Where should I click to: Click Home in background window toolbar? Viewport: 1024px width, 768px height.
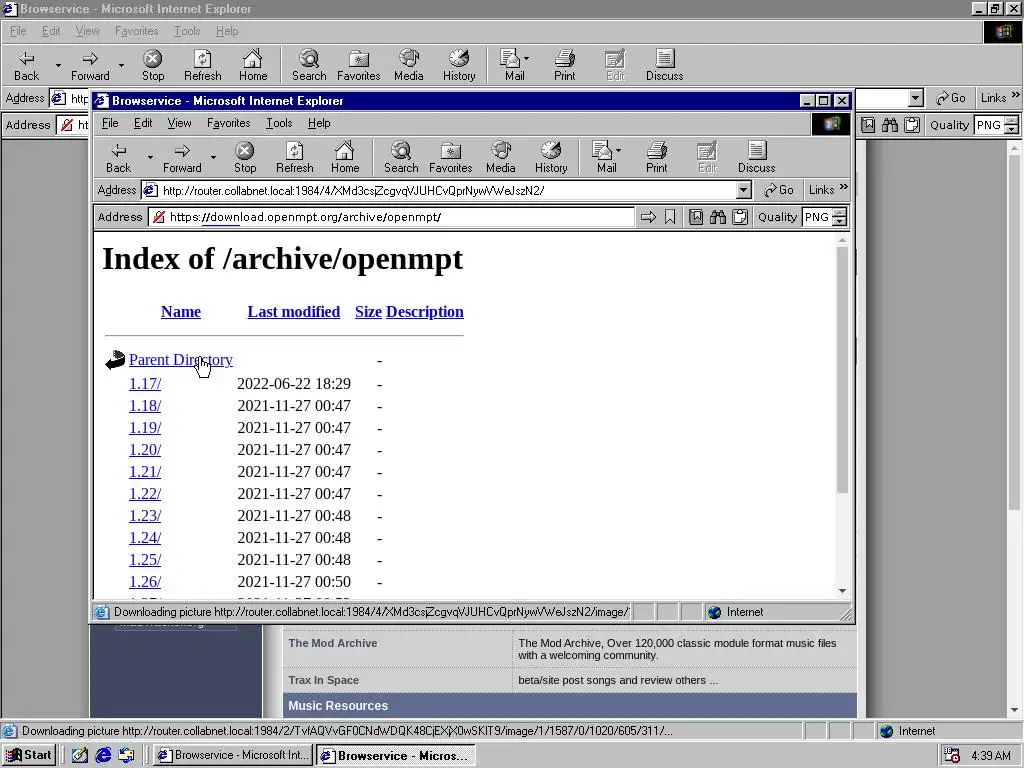point(253,65)
